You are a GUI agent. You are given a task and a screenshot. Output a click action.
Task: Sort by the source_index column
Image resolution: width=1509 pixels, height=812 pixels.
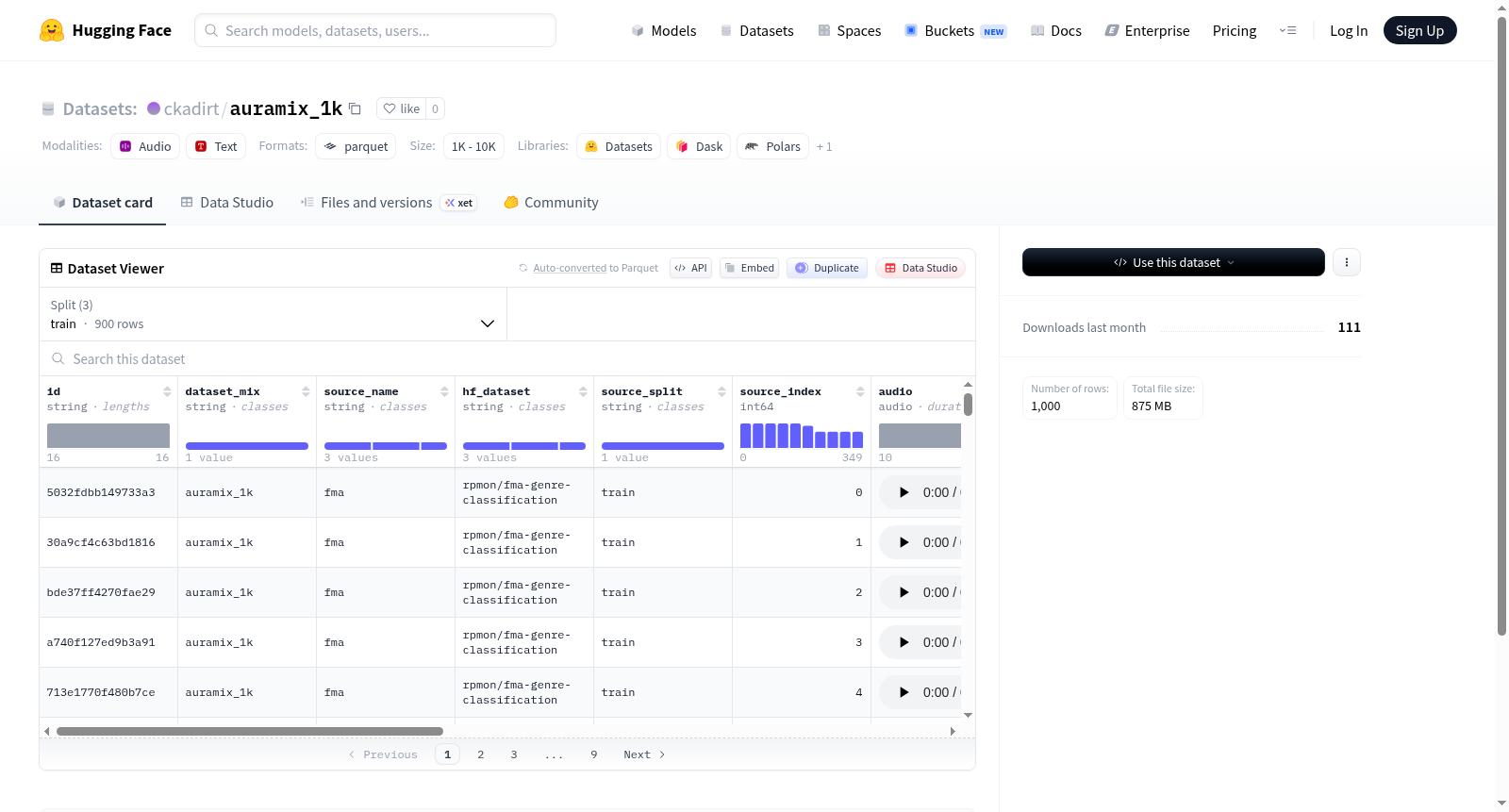tap(860, 391)
